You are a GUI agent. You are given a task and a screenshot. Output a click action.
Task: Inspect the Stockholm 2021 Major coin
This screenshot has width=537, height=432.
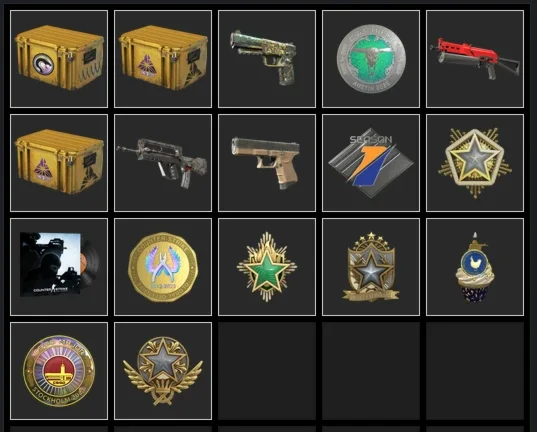pyautogui.click(x=59, y=371)
